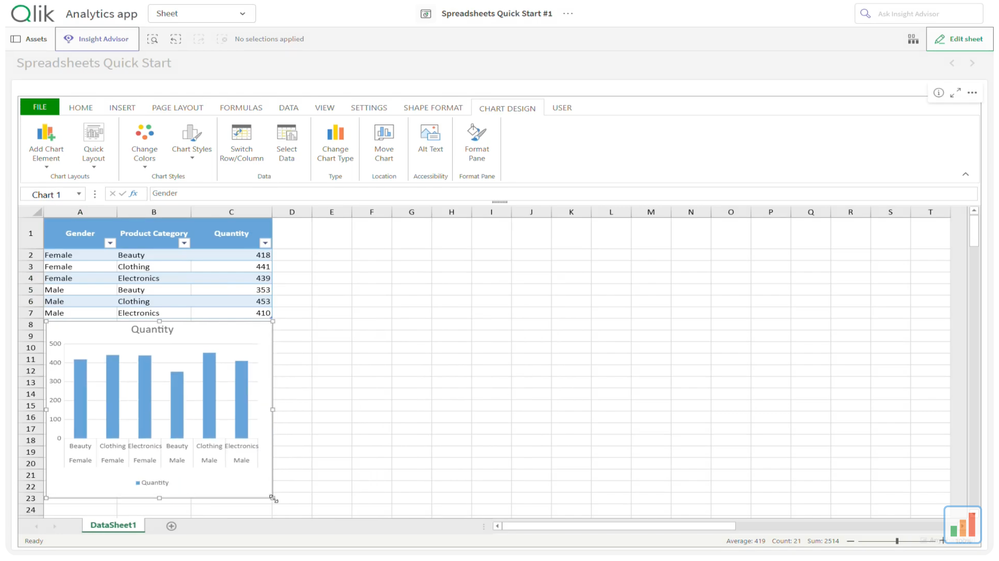Expand the spreadsheet to full screen

click(955, 93)
